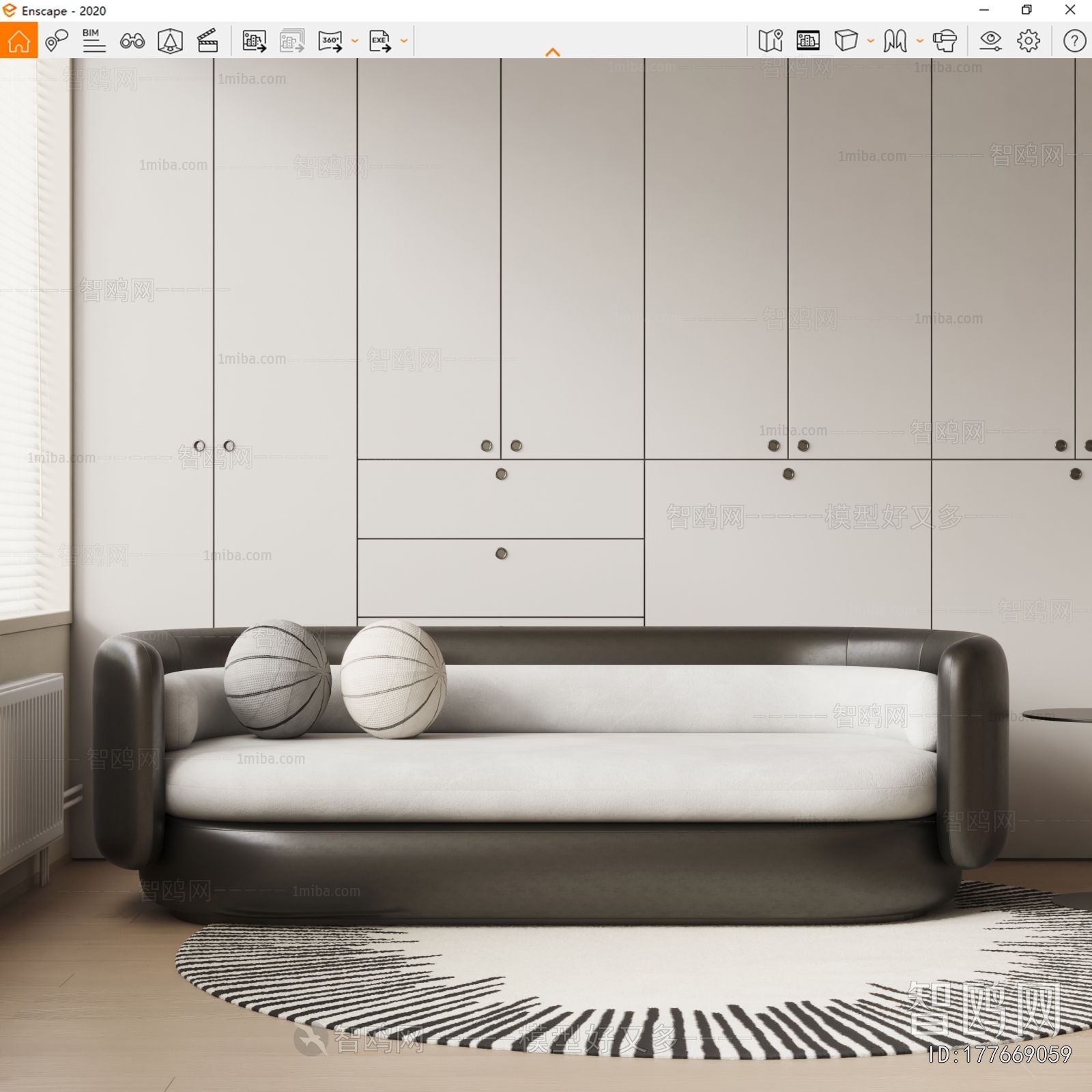Image resolution: width=1092 pixels, height=1092 pixels.
Task: Open Video Editor clapperboard icon
Action: click(x=207, y=41)
